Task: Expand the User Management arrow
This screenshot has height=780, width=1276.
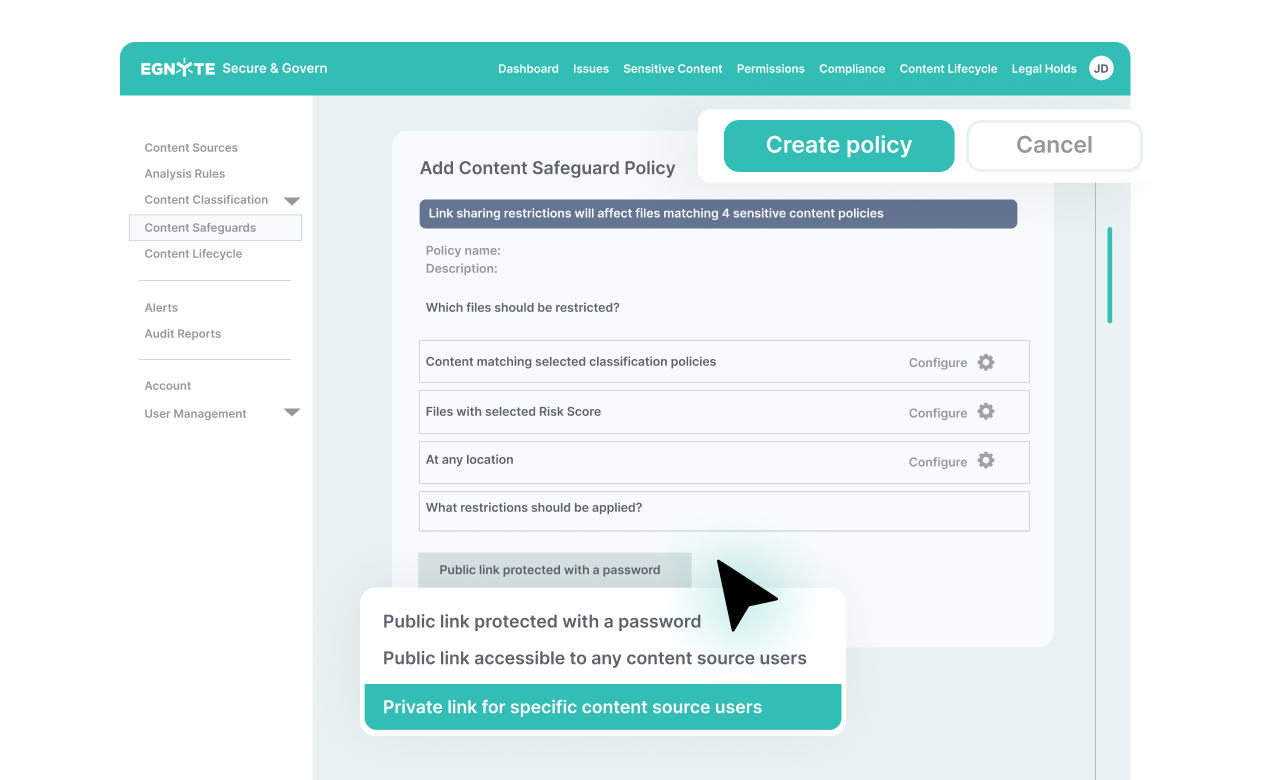Action: pyautogui.click(x=292, y=412)
